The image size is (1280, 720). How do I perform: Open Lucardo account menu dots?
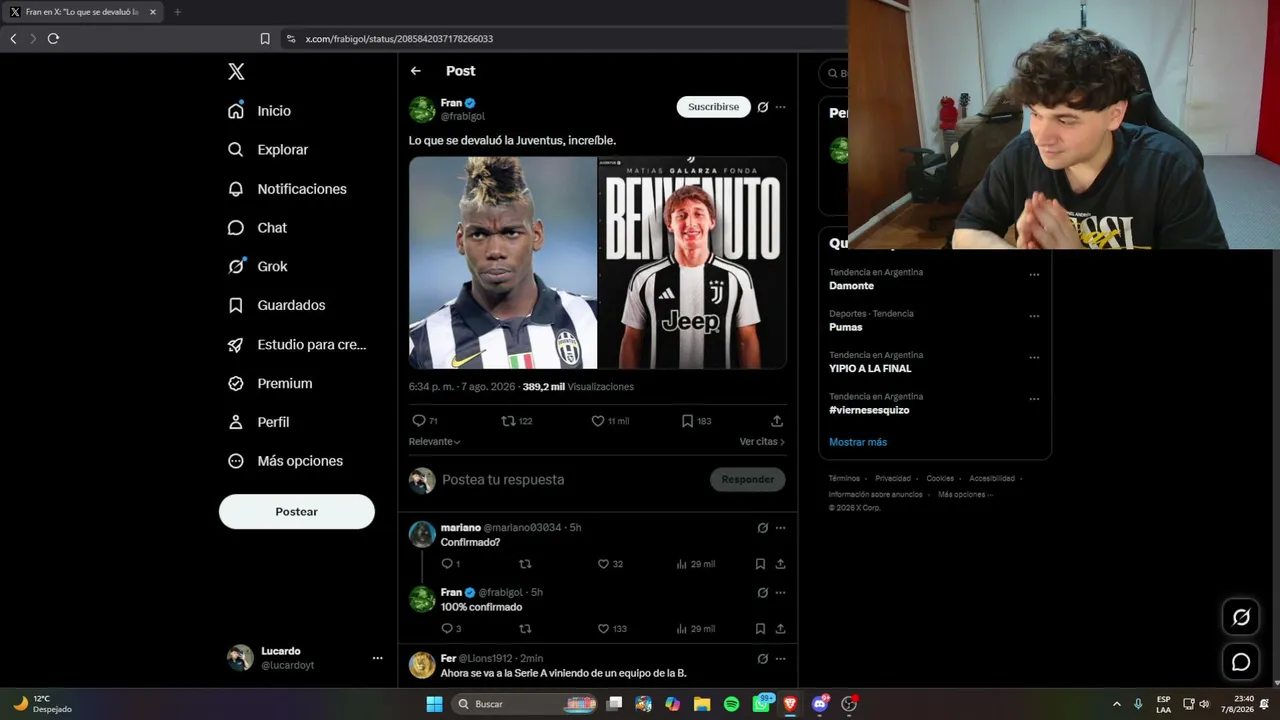coord(377,658)
